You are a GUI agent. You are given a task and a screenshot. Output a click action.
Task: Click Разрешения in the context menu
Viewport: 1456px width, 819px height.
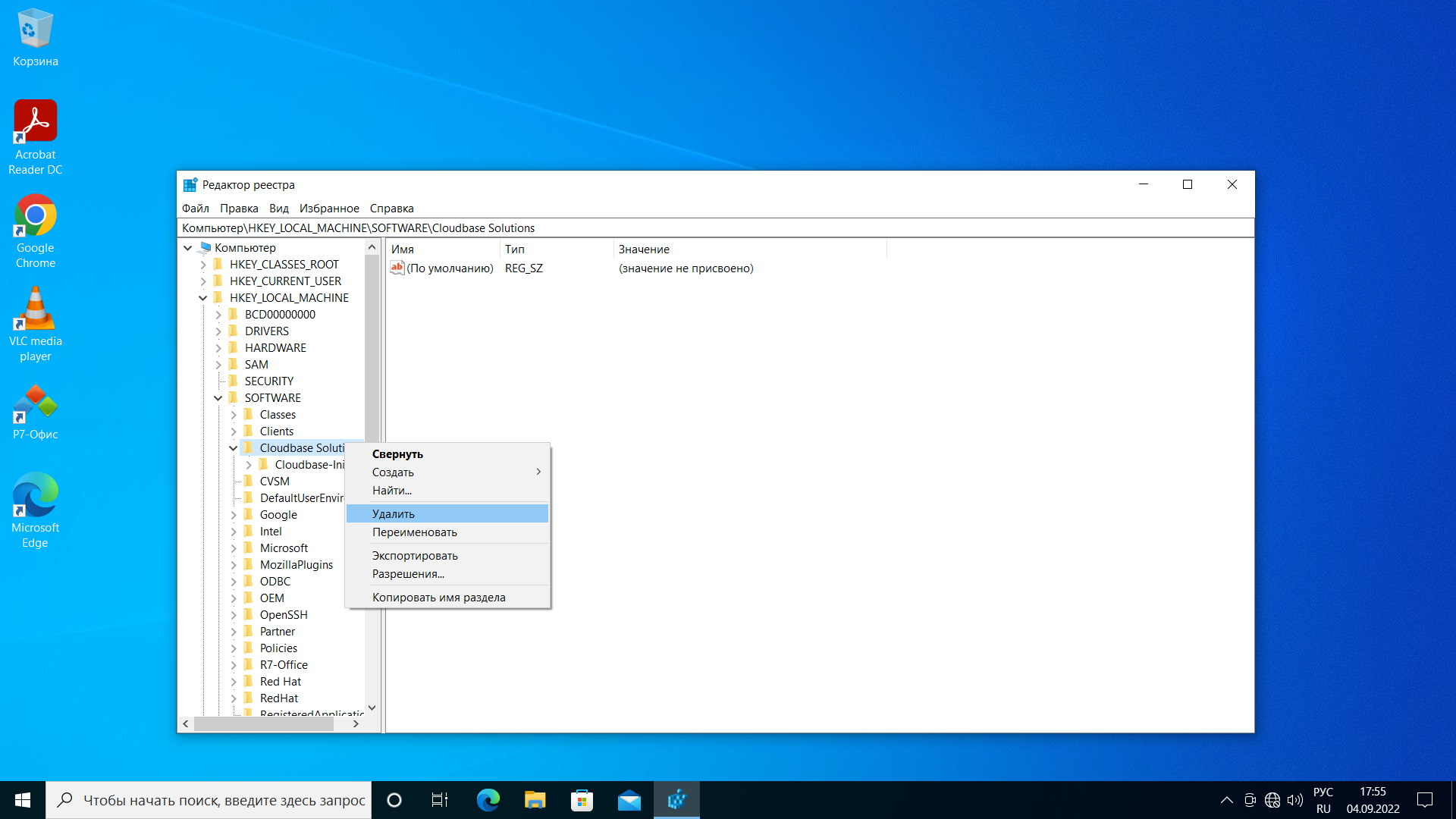[x=409, y=573]
